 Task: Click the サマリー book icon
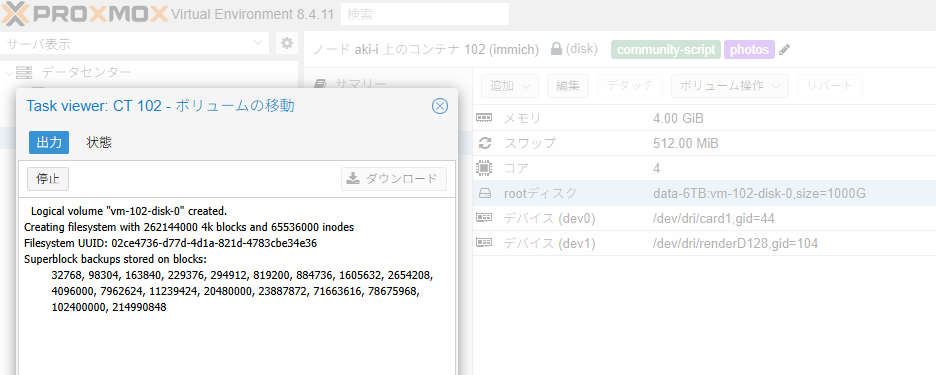click(x=321, y=83)
